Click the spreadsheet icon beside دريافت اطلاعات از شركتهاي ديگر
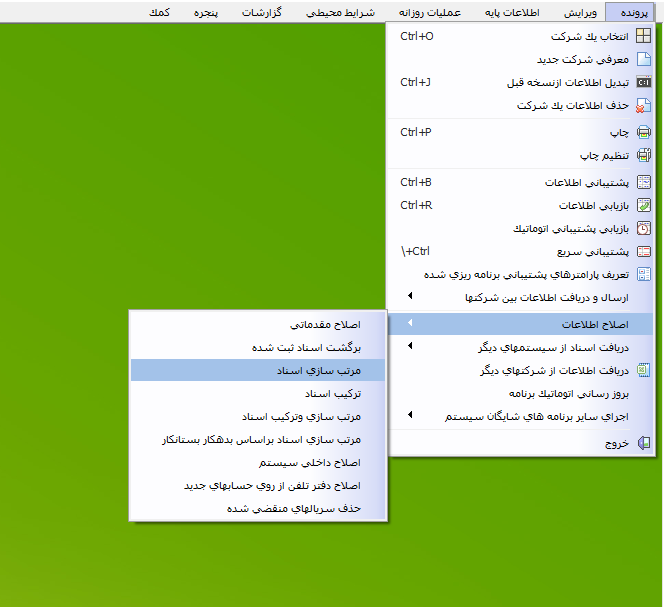Screen dimensions: 664x607 click(644, 370)
